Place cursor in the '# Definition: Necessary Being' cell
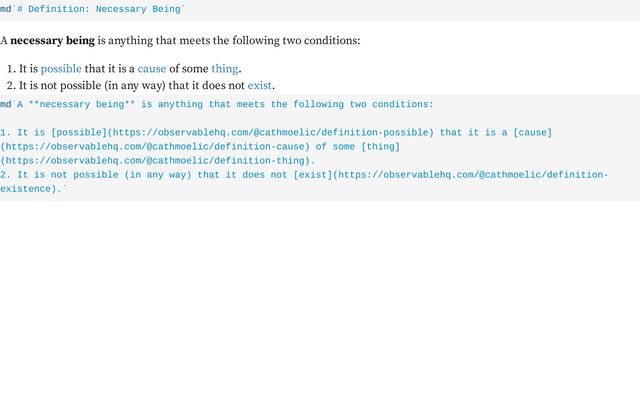 pyautogui.click(x=320, y=9)
